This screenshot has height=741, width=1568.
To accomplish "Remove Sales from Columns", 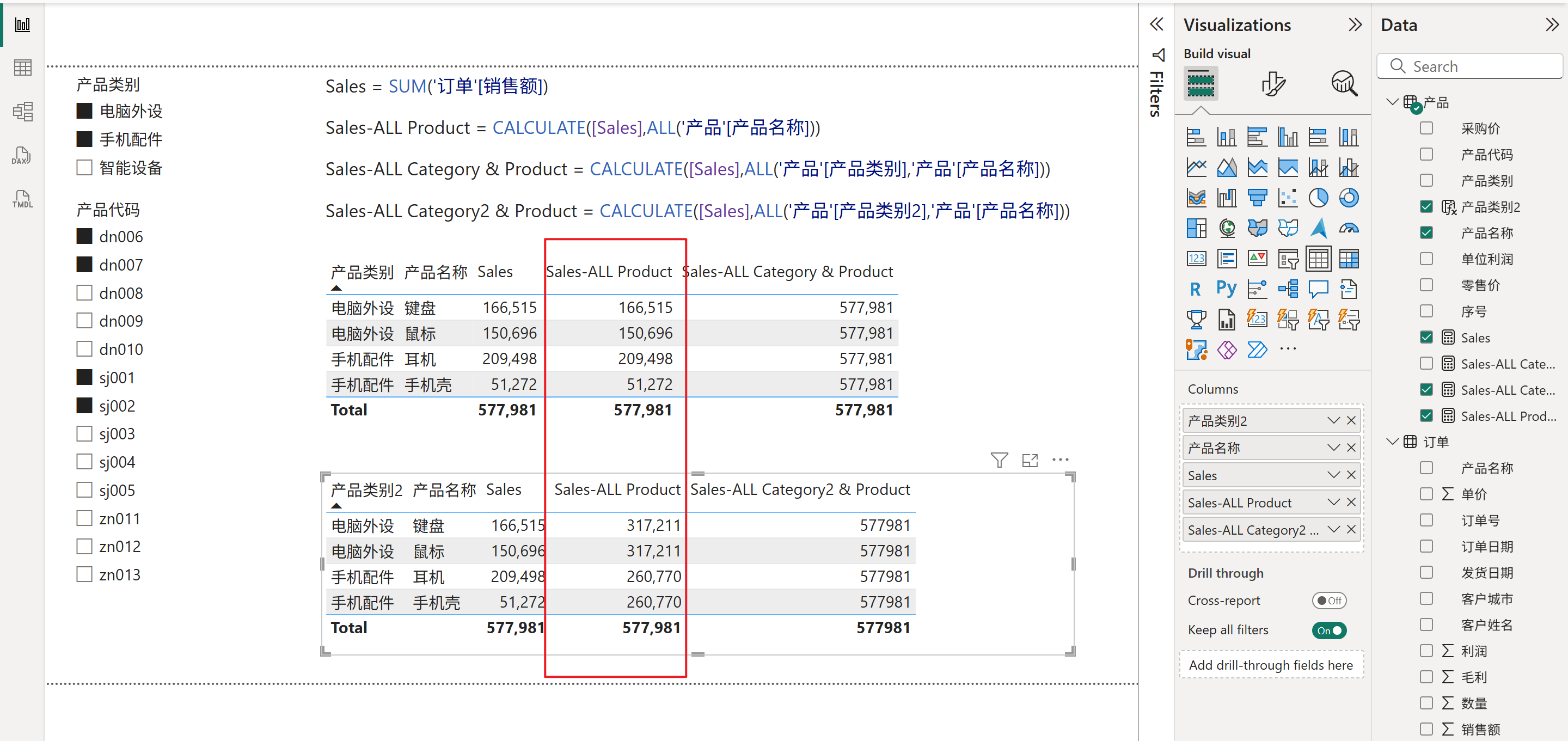I will [x=1351, y=475].
